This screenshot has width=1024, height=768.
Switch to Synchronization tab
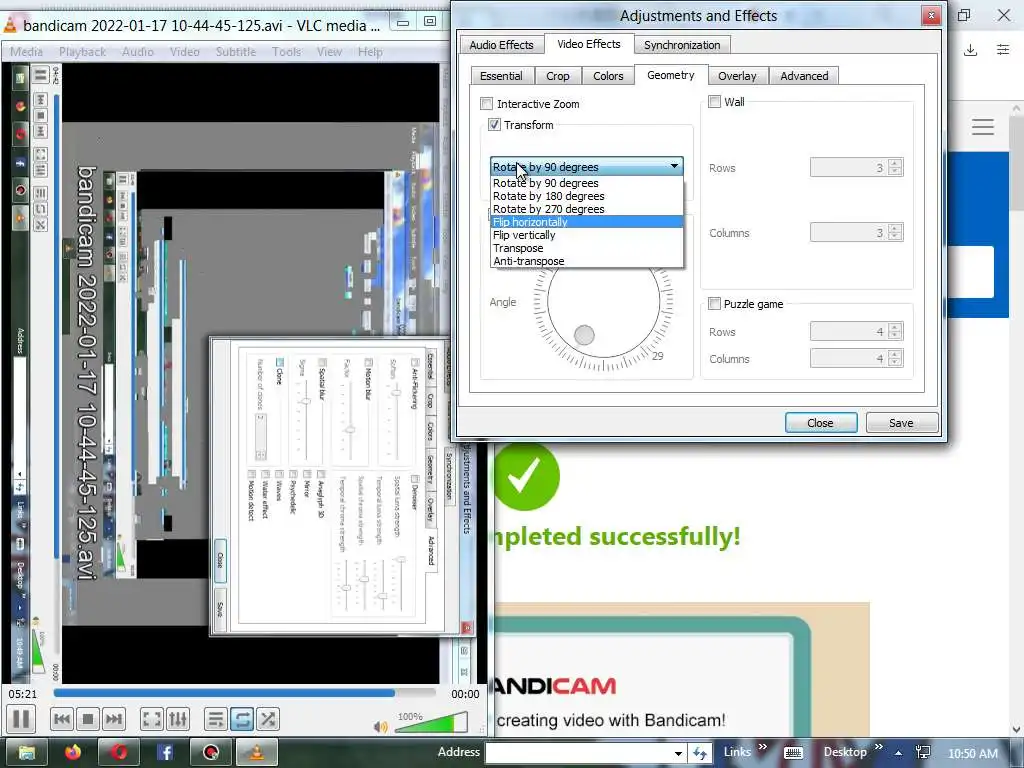pyautogui.click(x=682, y=44)
